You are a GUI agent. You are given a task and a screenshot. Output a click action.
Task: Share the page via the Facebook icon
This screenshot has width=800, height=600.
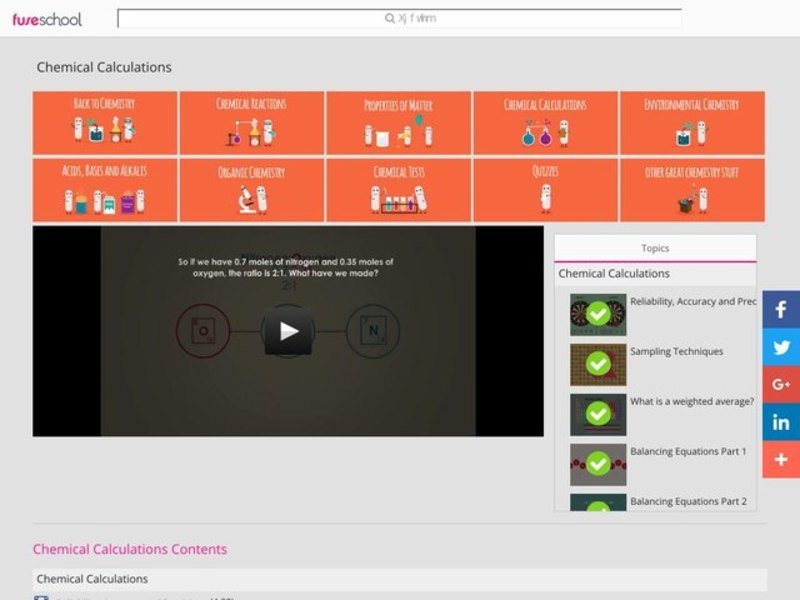779,310
